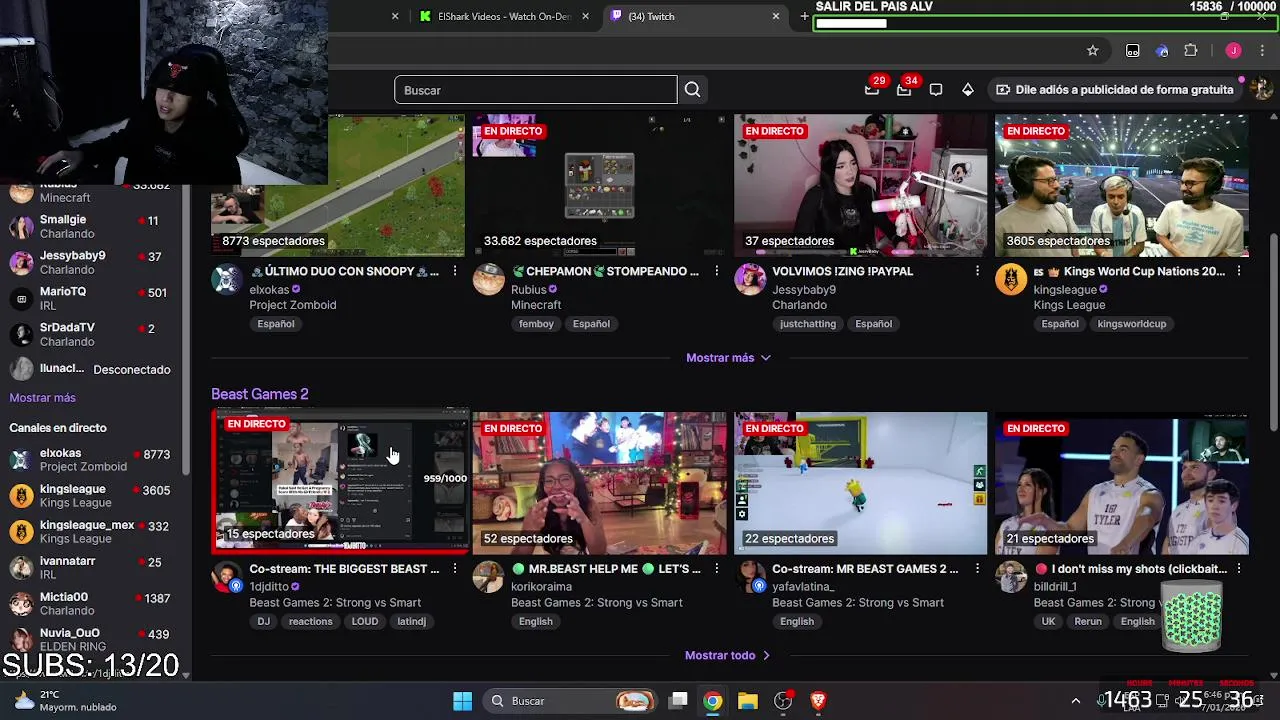Open Task View on the taskbar
1280x720 pixels.
tap(678, 701)
